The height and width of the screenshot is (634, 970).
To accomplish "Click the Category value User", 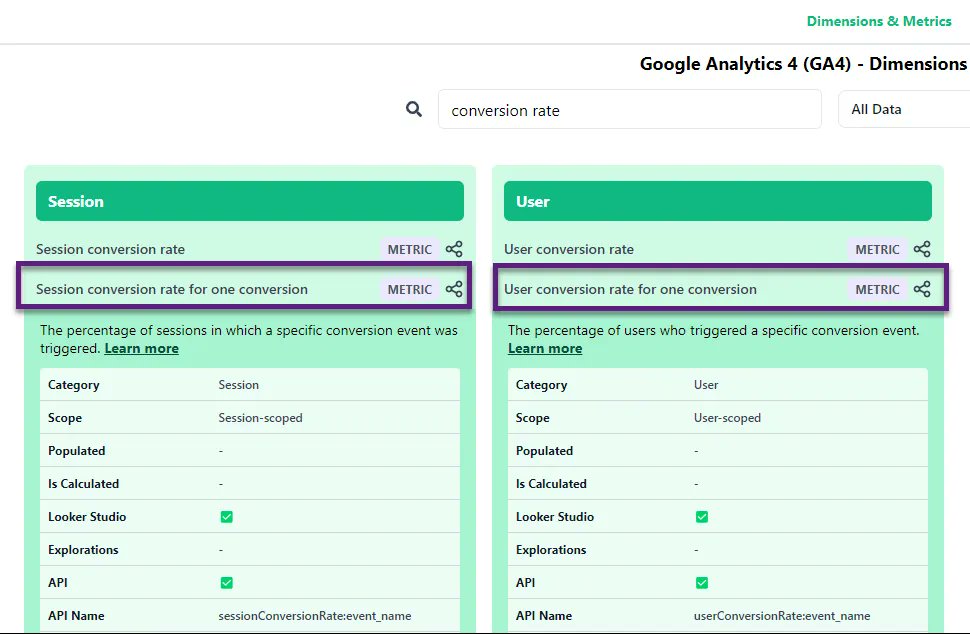I will coord(706,385).
